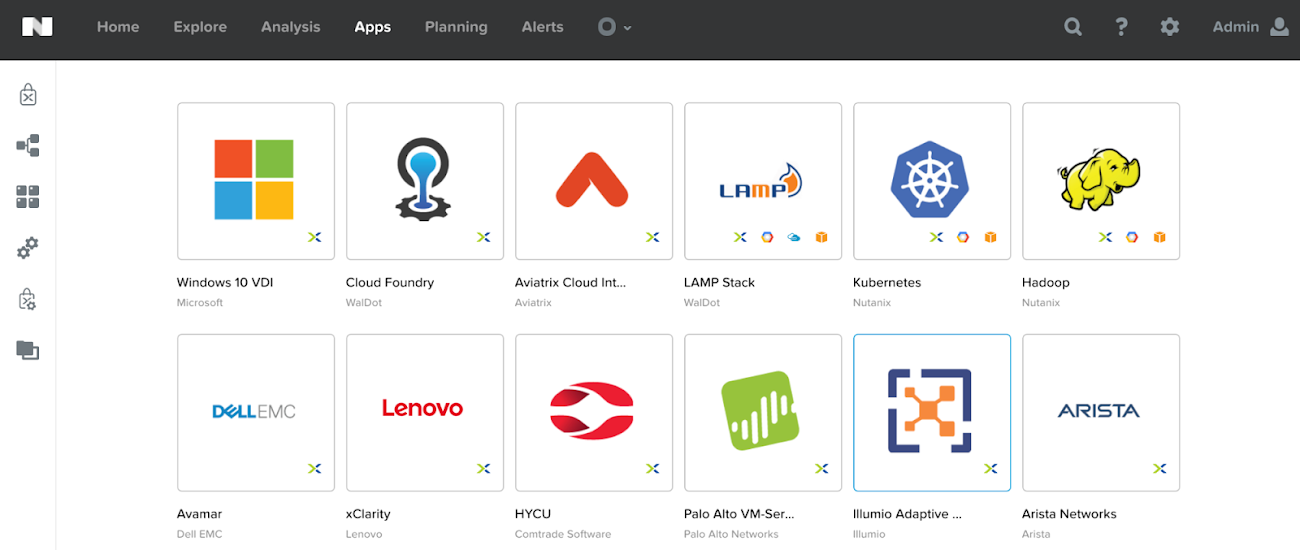Screen dimensions: 1300x550
Task: Click the Palo Alto Networks publisher text
Action: pyautogui.click(x=730, y=534)
